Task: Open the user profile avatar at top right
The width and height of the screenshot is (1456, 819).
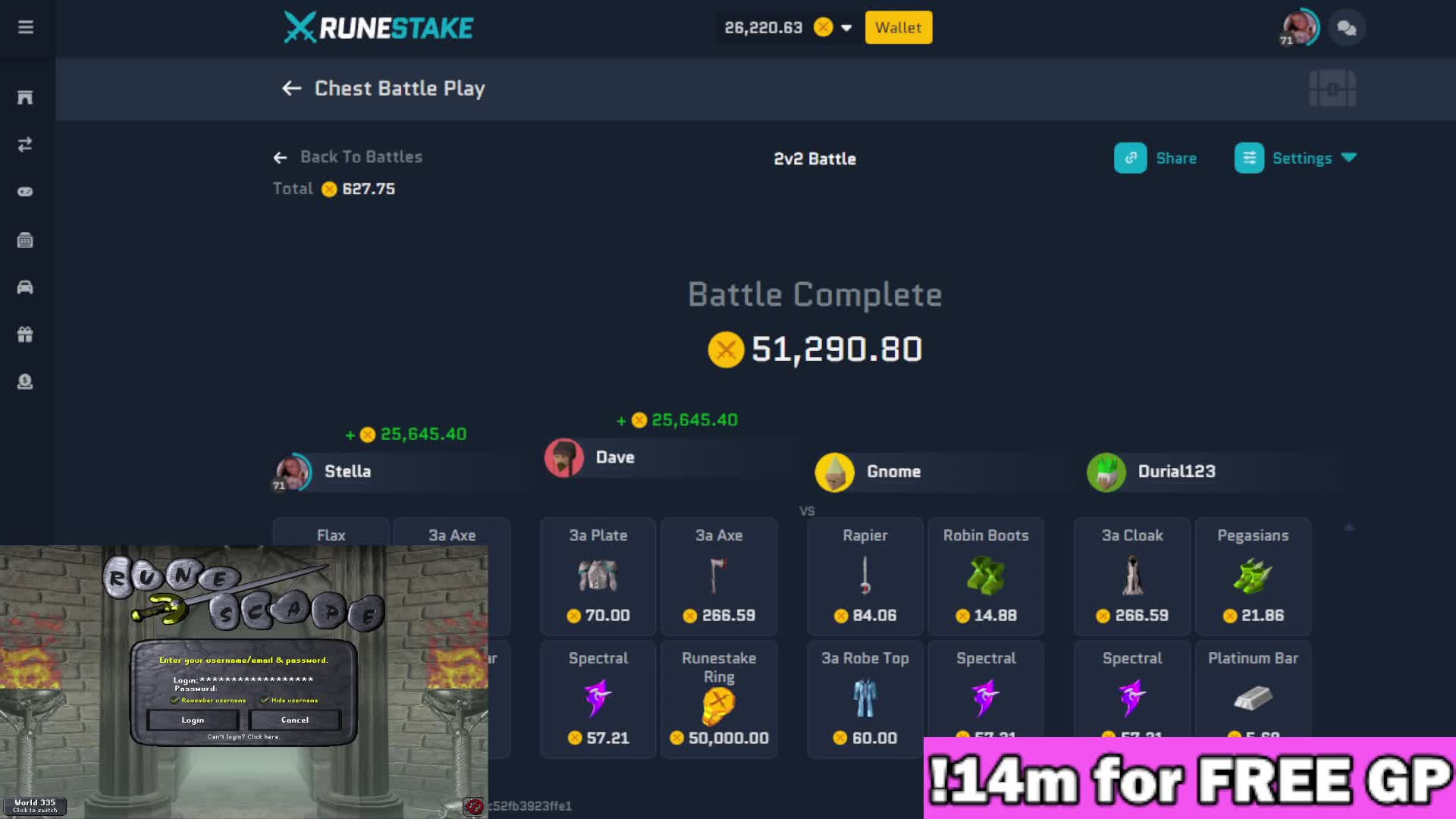Action: coord(1299,27)
